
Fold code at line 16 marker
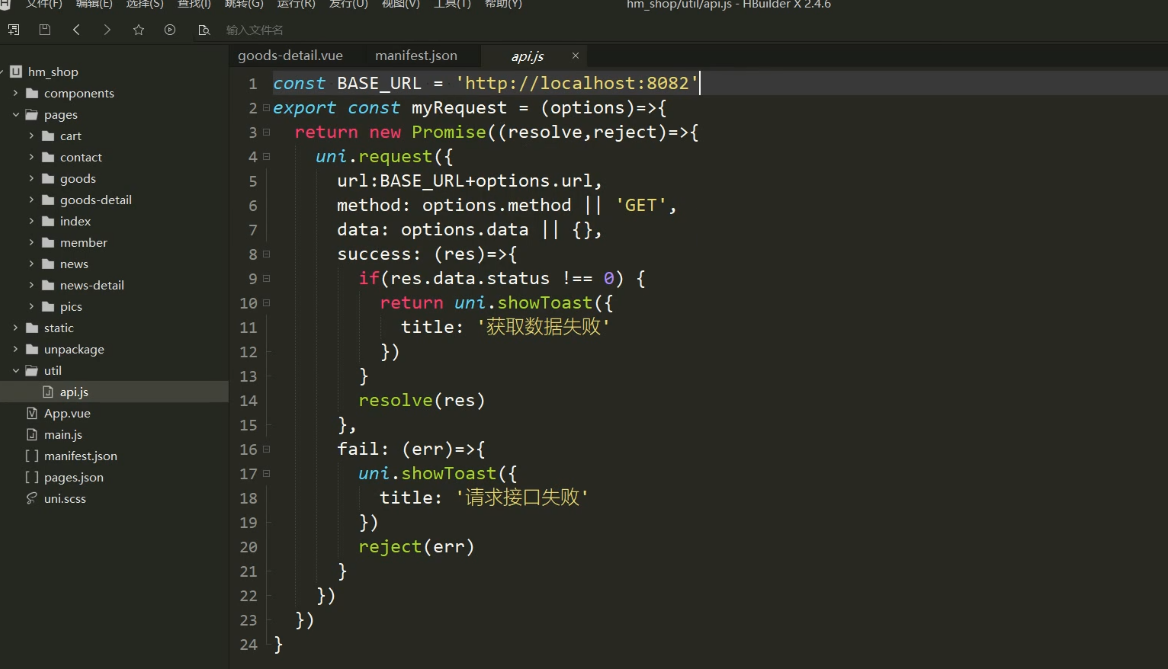coord(267,449)
